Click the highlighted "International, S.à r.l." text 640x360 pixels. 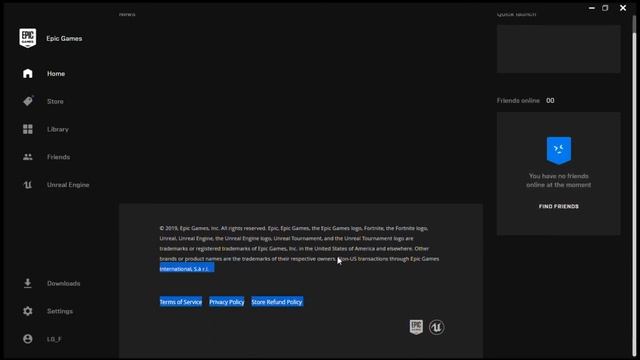[187, 269]
